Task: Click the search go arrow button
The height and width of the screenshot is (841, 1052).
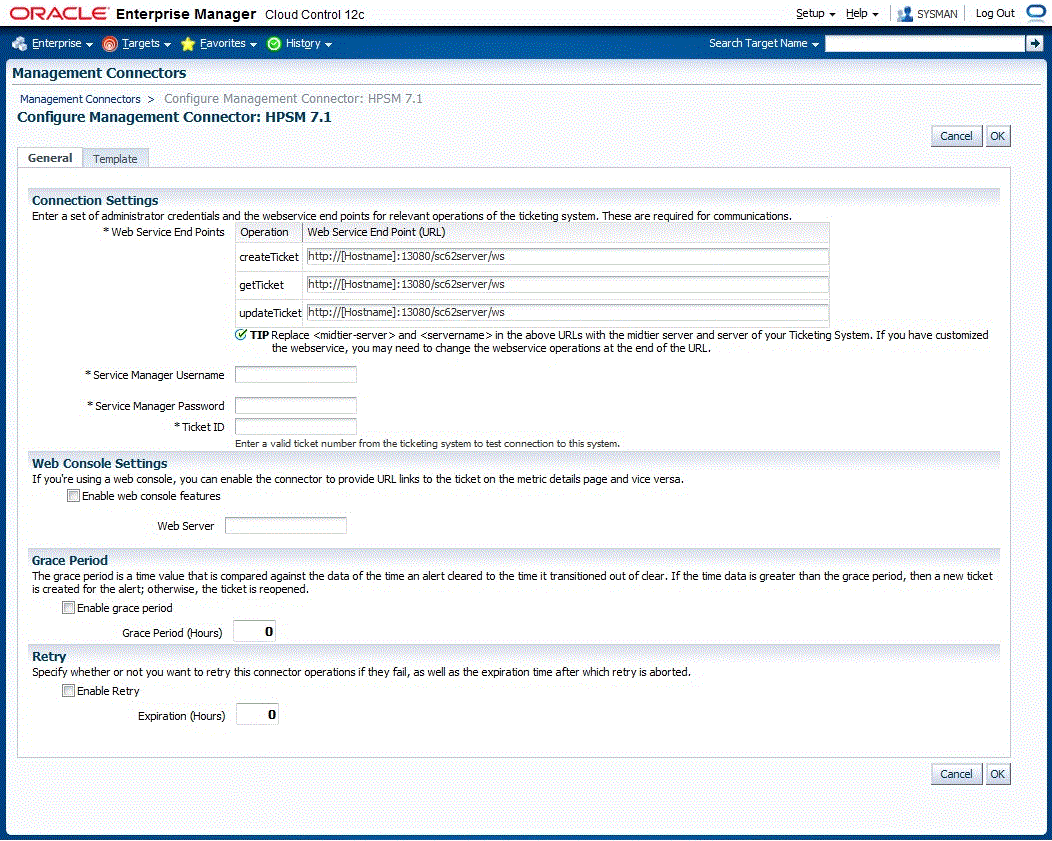Action: (1034, 44)
